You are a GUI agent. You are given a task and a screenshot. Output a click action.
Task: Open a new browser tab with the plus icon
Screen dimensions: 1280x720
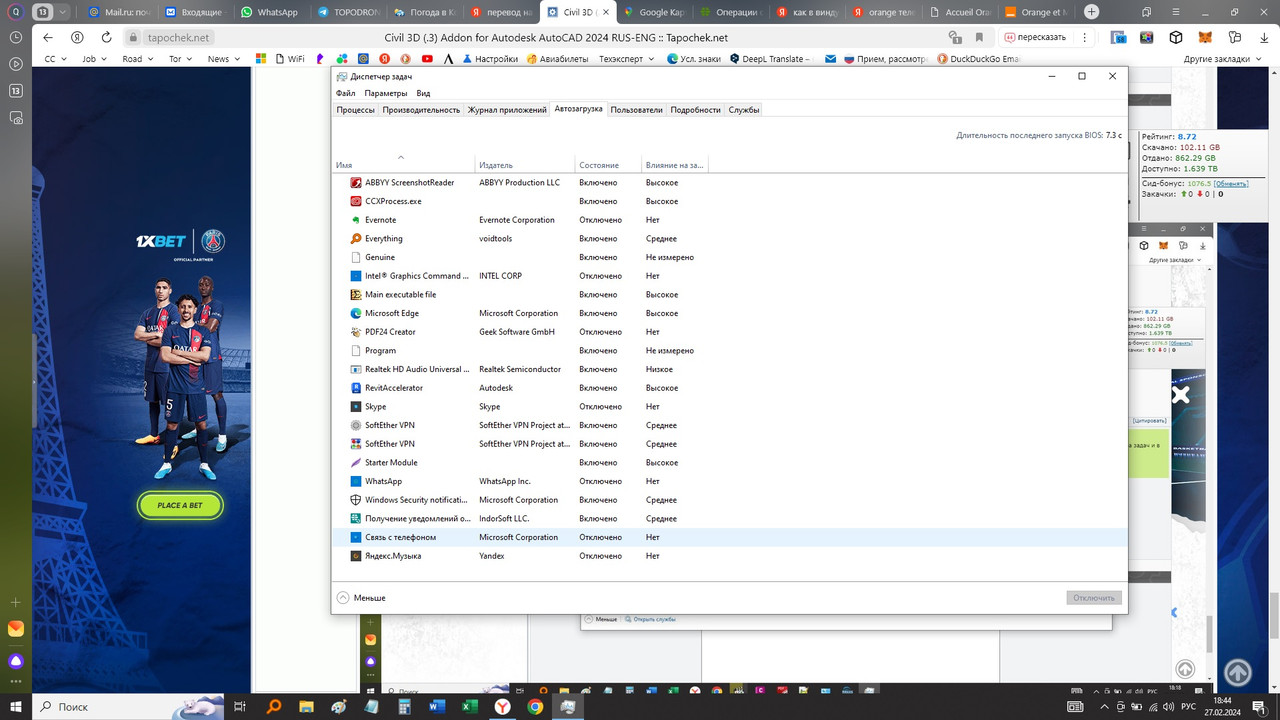pyautogui.click(x=1091, y=12)
